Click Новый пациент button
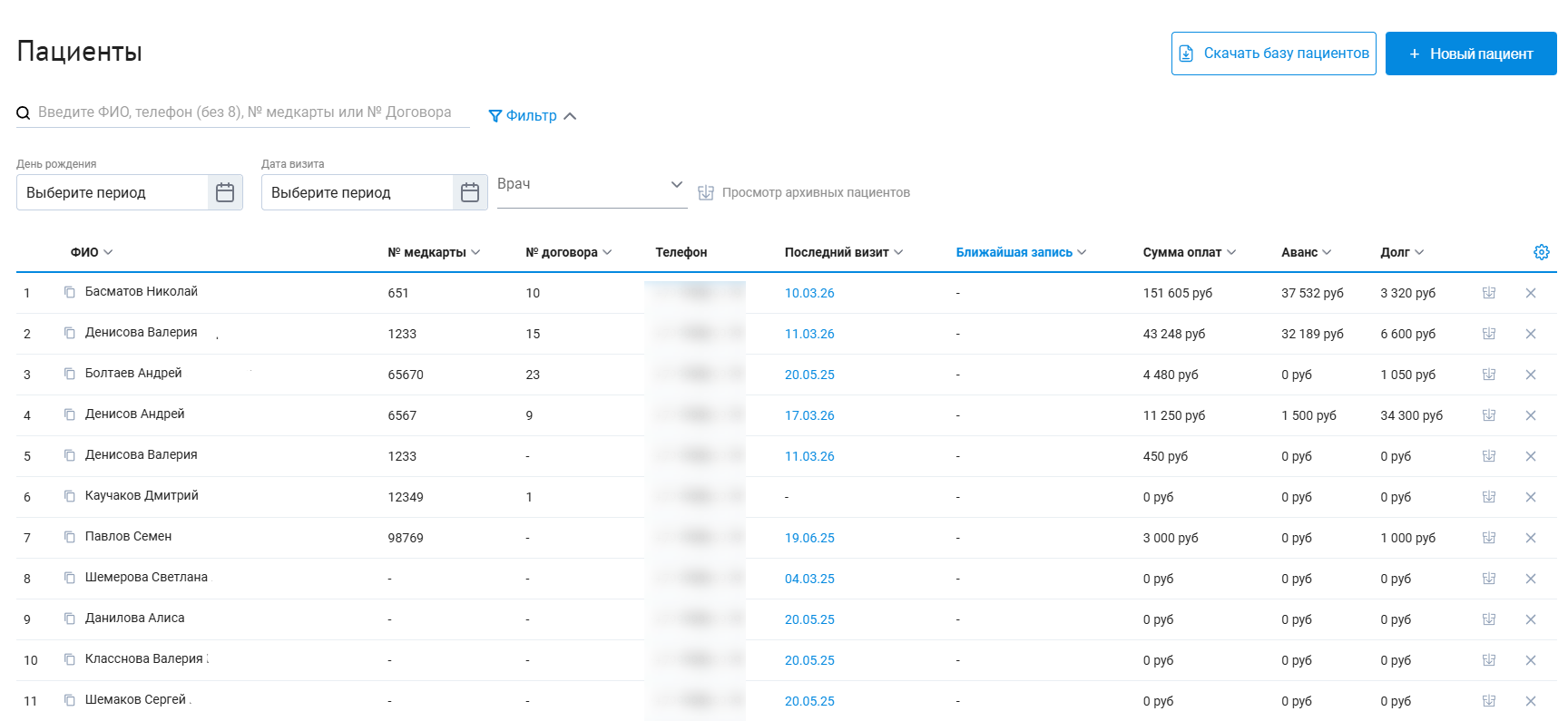 coord(1471,54)
